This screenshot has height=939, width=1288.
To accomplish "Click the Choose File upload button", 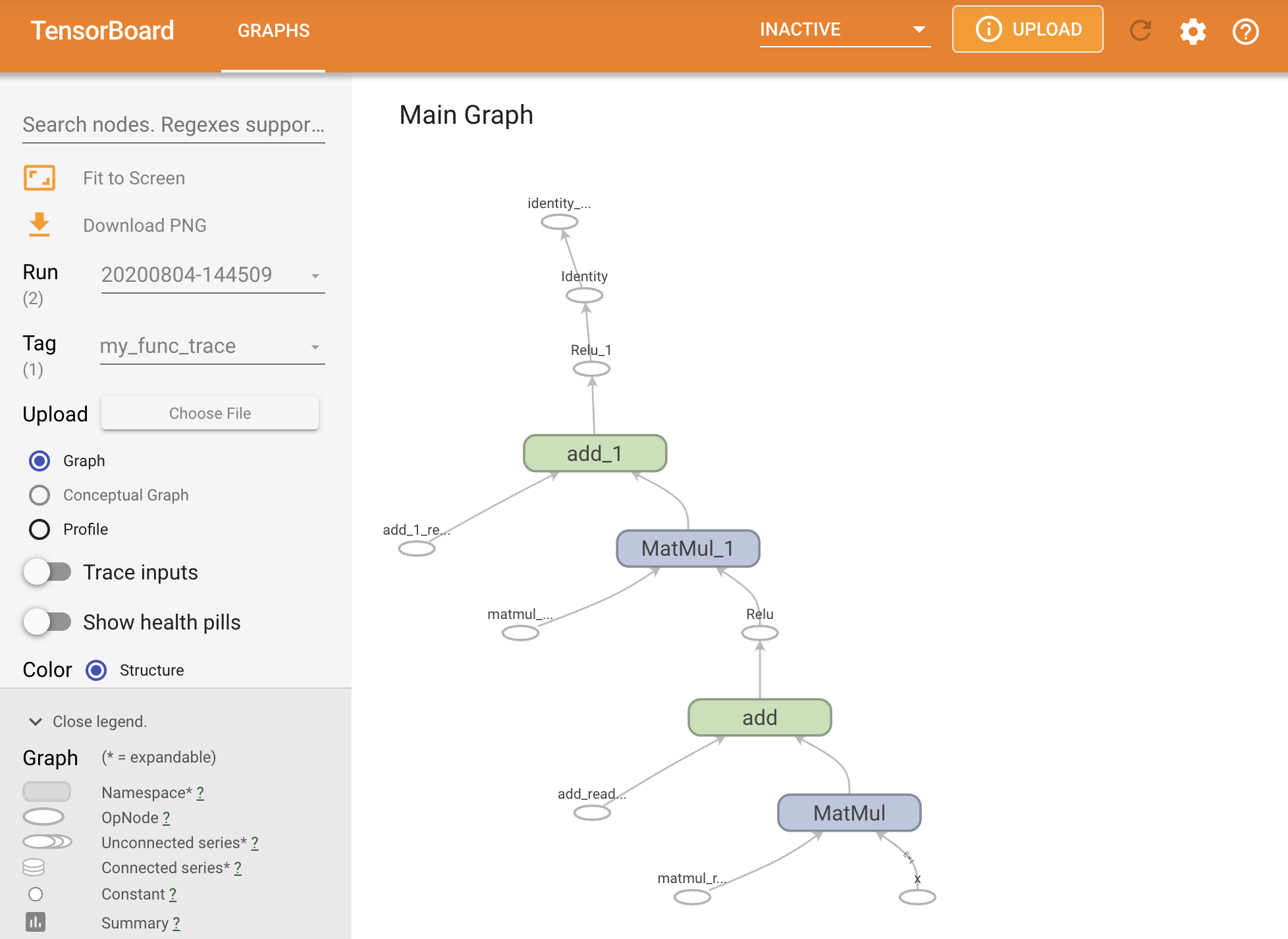I will click(210, 412).
